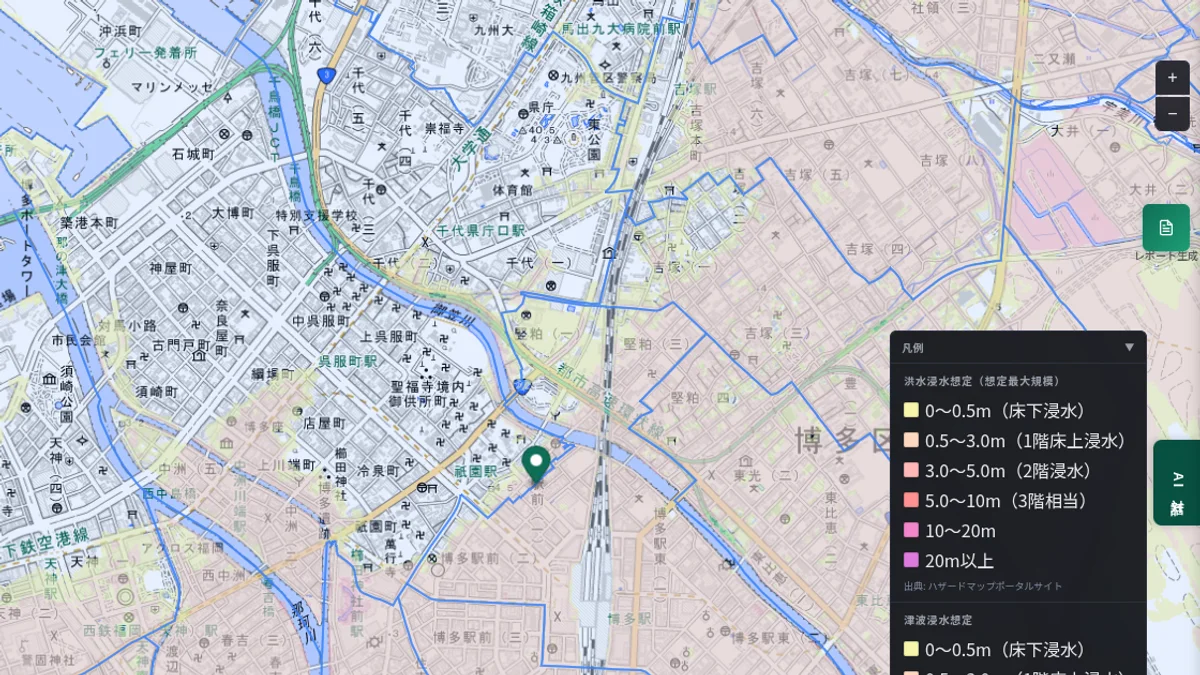Click the 千鳥橋JCT junction label
This screenshot has height=675, width=1200.
273,118
